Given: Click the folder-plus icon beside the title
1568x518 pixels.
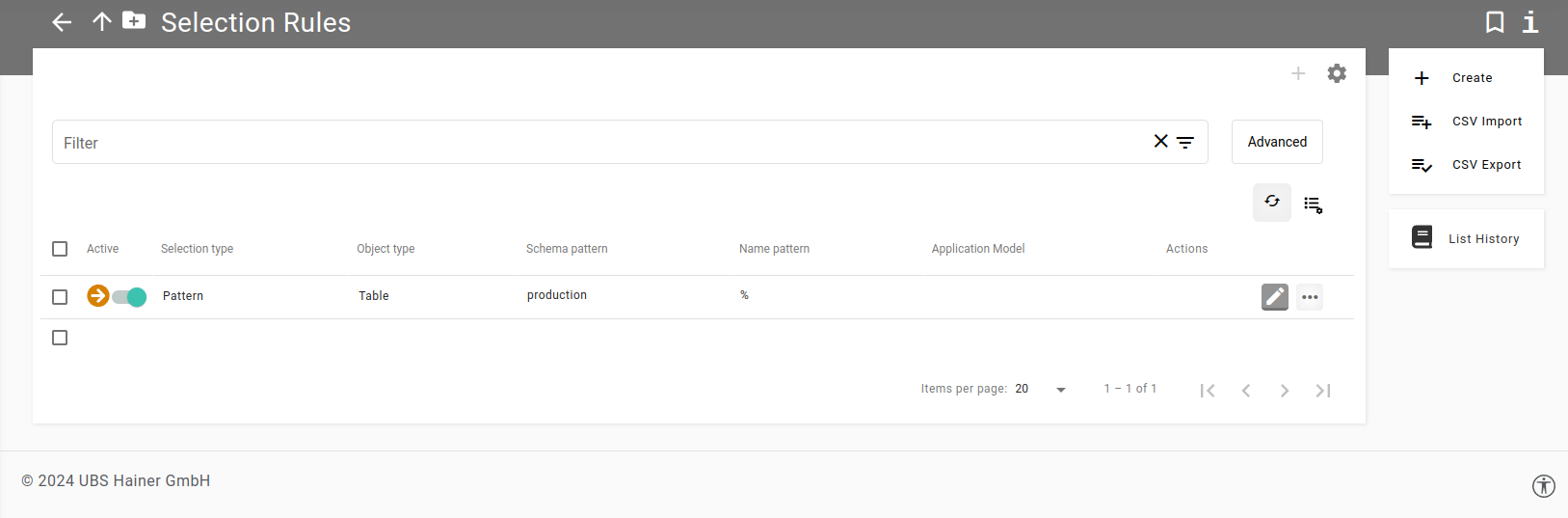Looking at the screenshot, I should click(x=134, y=20).
